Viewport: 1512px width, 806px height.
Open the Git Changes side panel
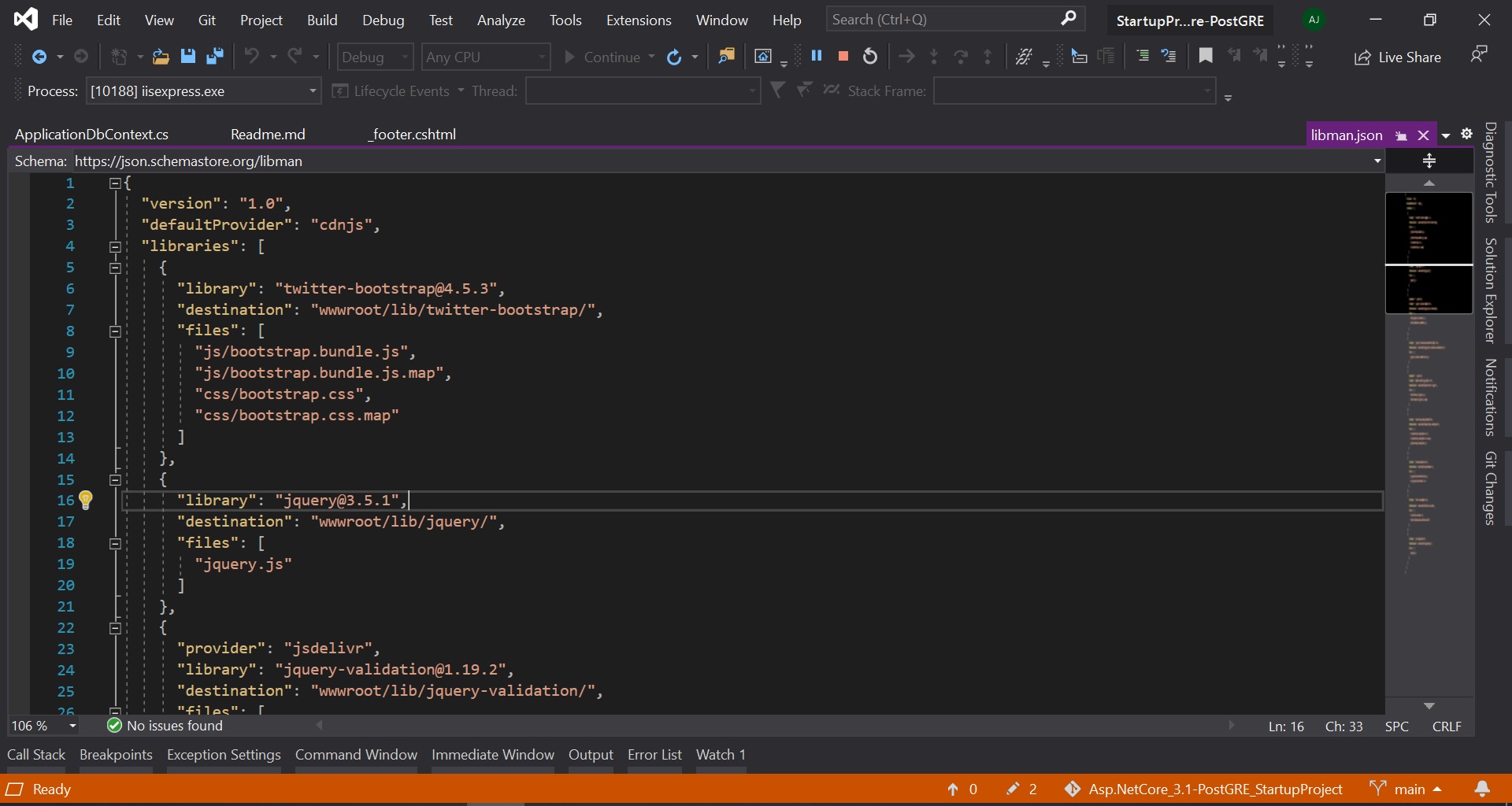pos(1491,488)
